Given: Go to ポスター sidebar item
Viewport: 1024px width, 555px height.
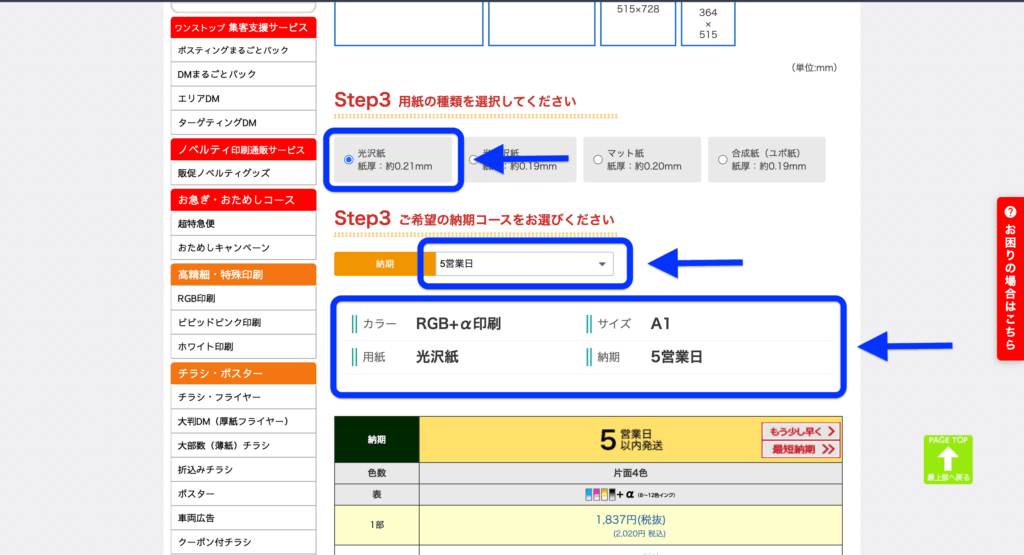Looking at the screenshot, I should click(x=243, y=494).
